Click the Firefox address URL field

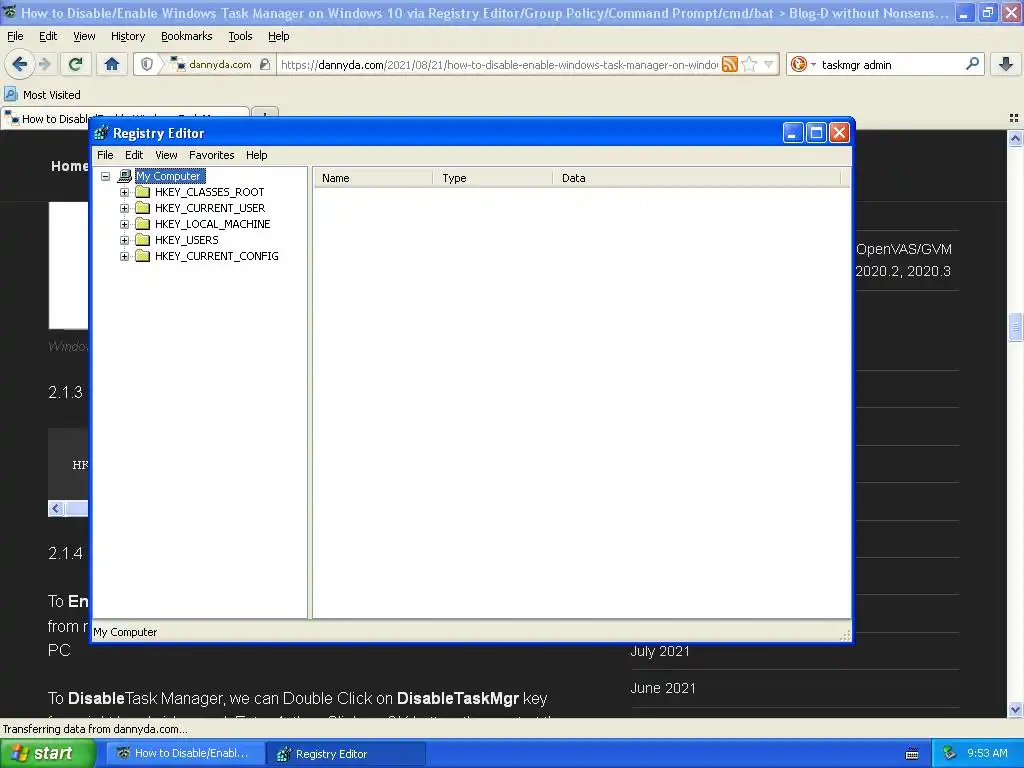(499, 64)
